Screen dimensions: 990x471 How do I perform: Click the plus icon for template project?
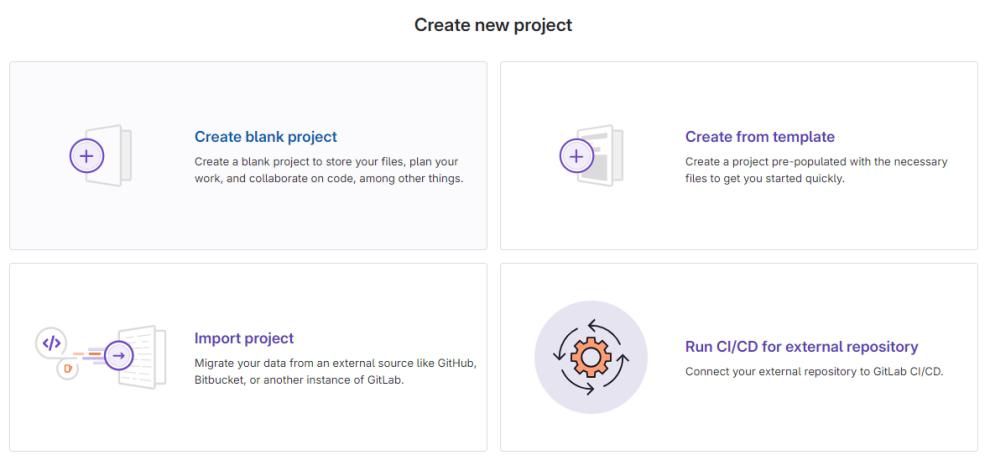coord(575,157)
